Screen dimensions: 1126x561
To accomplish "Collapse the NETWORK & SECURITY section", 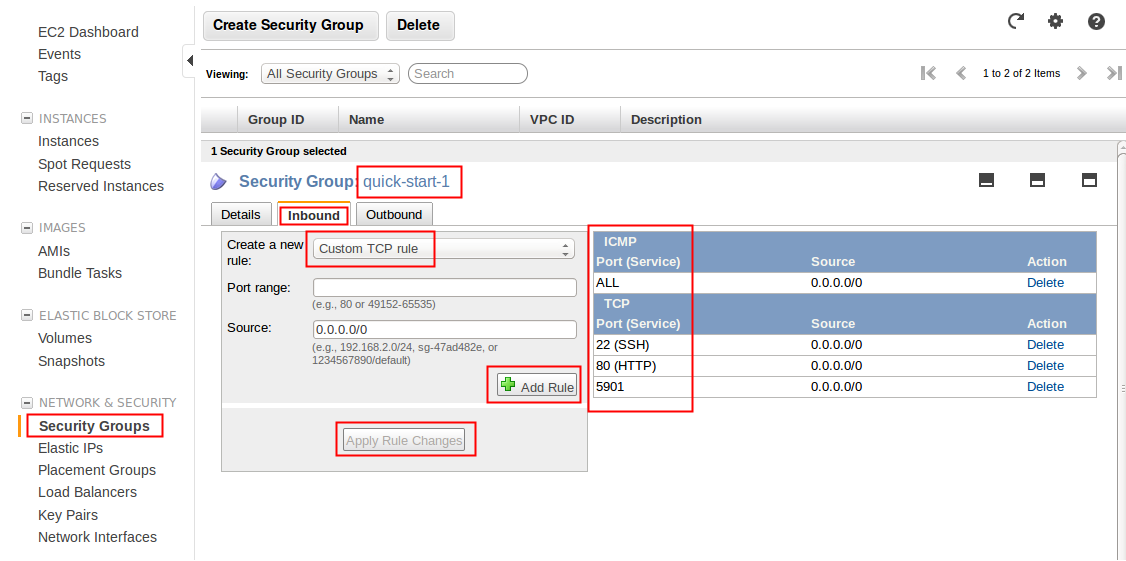I will point(27,403).
